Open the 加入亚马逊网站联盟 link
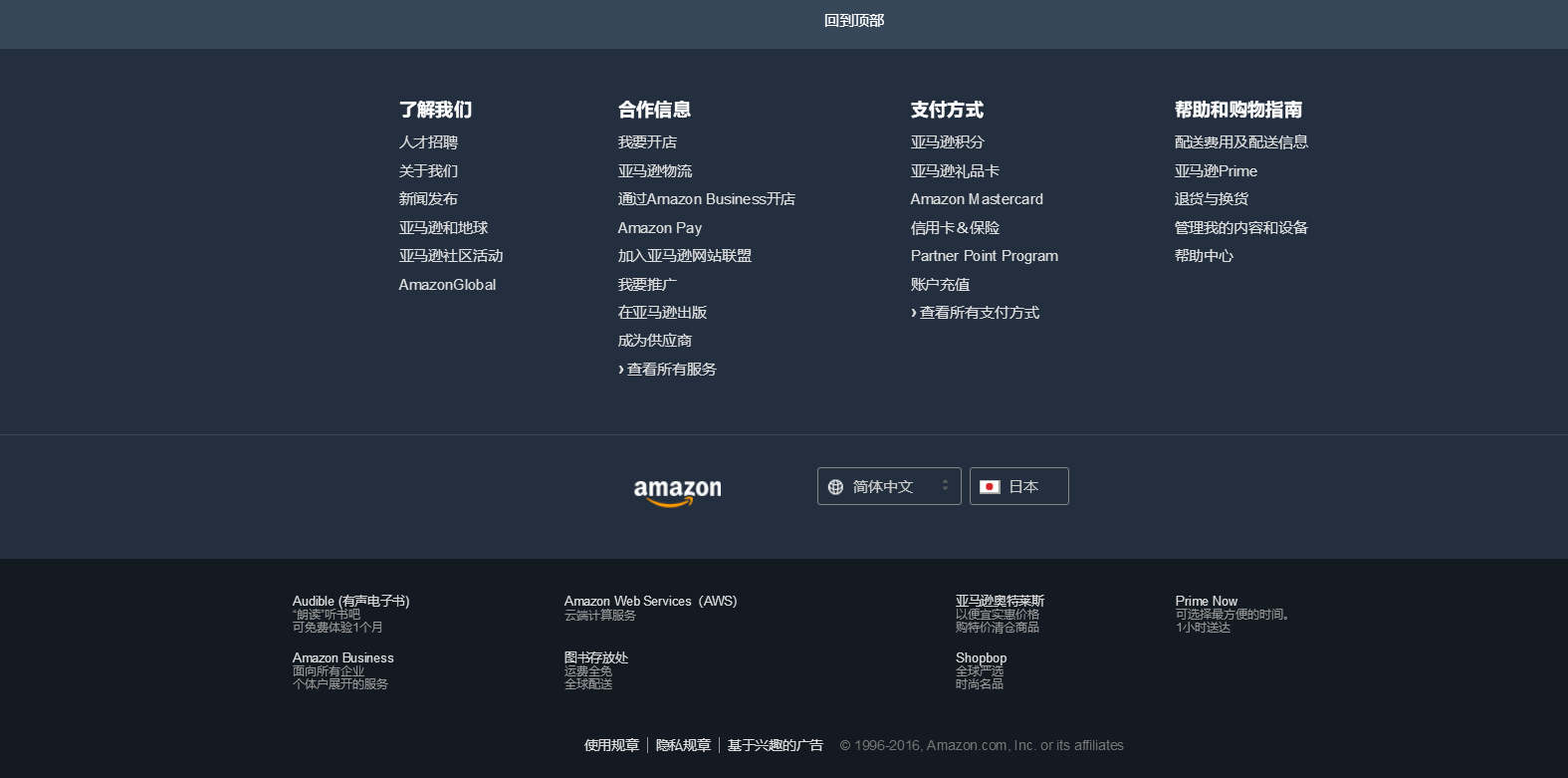Image resolution: width=1568 pixels, height=778 pixels. [x=685, y=256]
